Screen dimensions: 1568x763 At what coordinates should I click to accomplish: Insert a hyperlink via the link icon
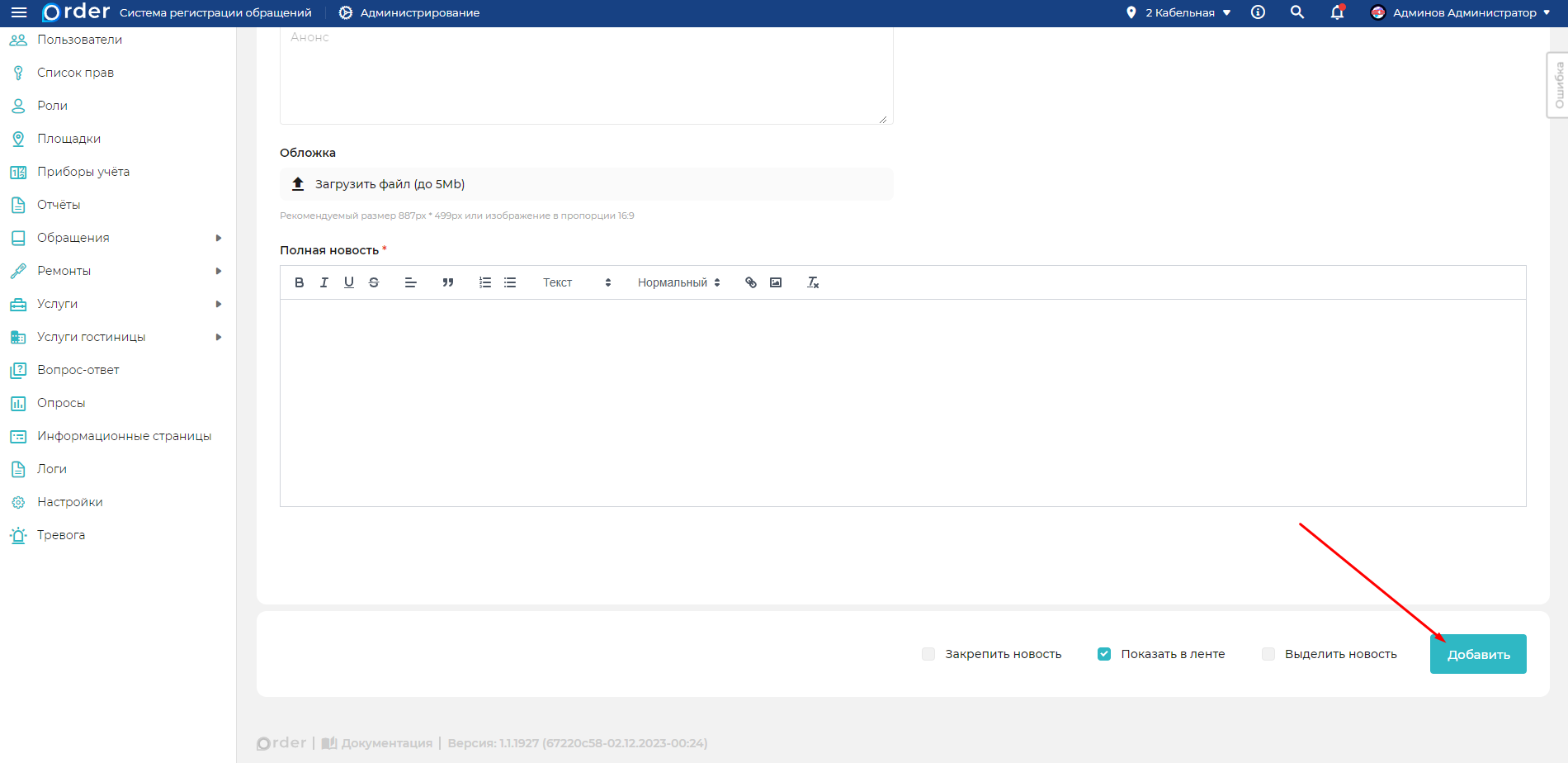pyautogui.click(x=751, y=282)
